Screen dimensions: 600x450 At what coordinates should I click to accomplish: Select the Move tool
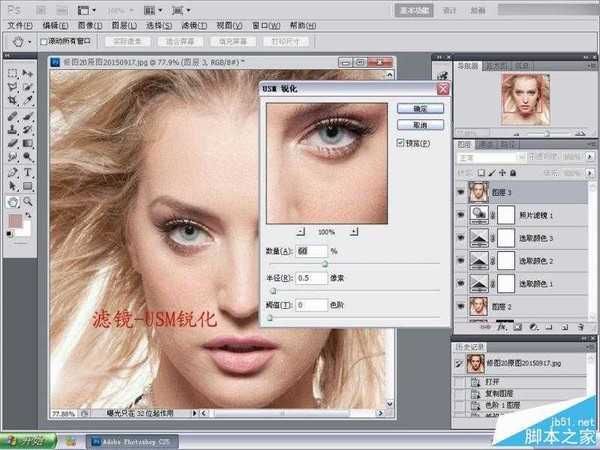28,73
